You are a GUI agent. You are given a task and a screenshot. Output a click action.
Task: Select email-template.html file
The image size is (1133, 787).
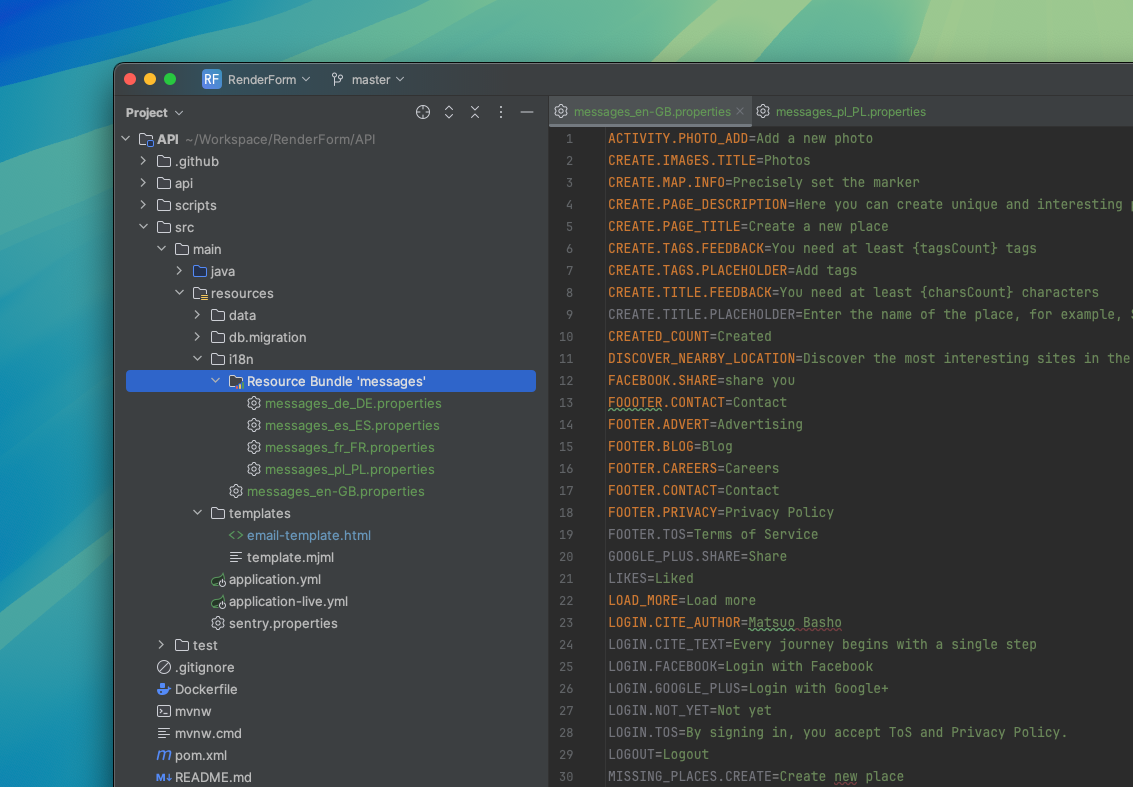309,536
